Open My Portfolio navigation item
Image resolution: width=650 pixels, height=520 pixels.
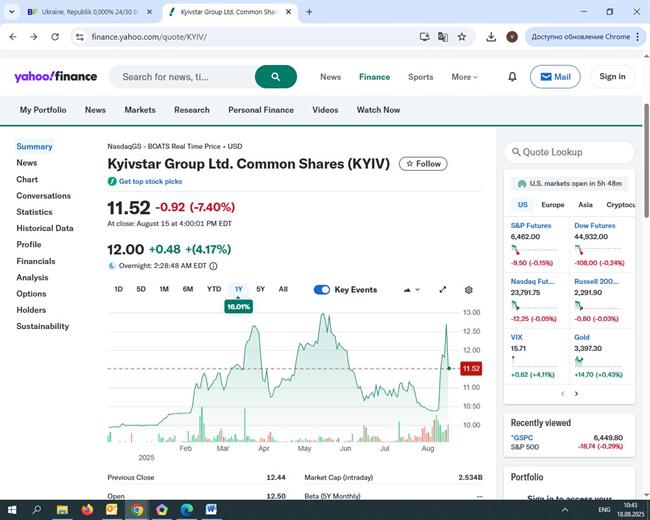tap(43, 110)
